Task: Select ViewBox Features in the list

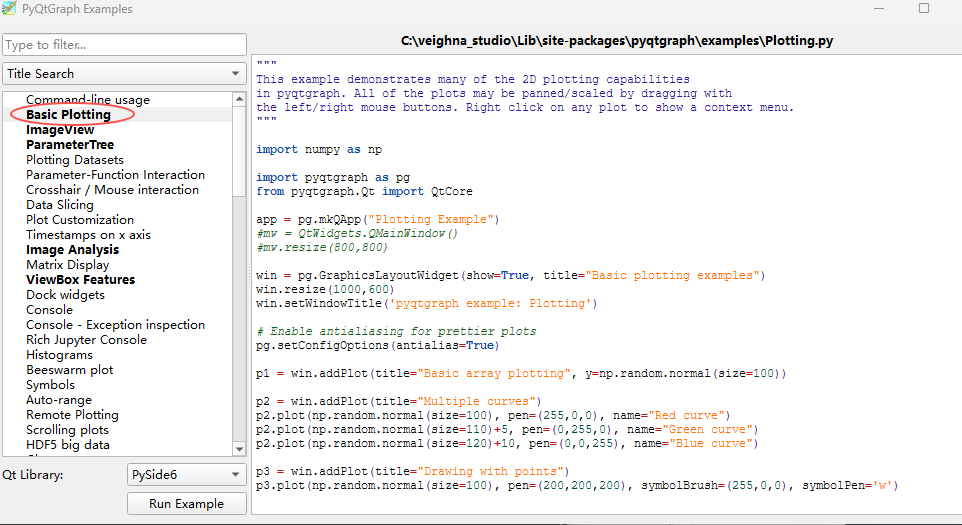Action: coord(80,280)
